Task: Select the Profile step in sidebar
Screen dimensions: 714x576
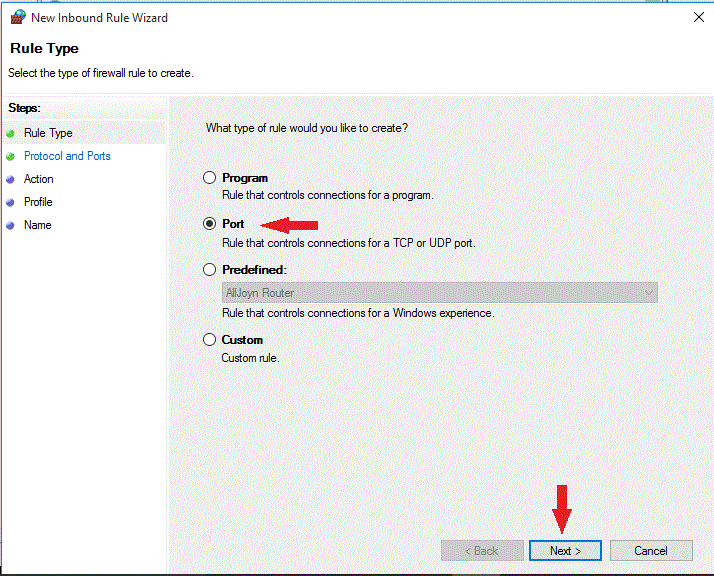Action: [38, 202]
